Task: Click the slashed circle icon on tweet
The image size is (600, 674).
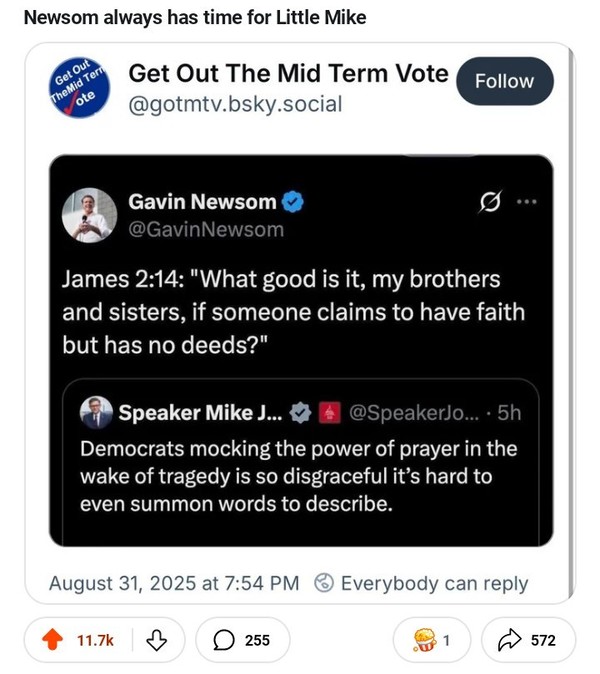Action: [491, 202]
